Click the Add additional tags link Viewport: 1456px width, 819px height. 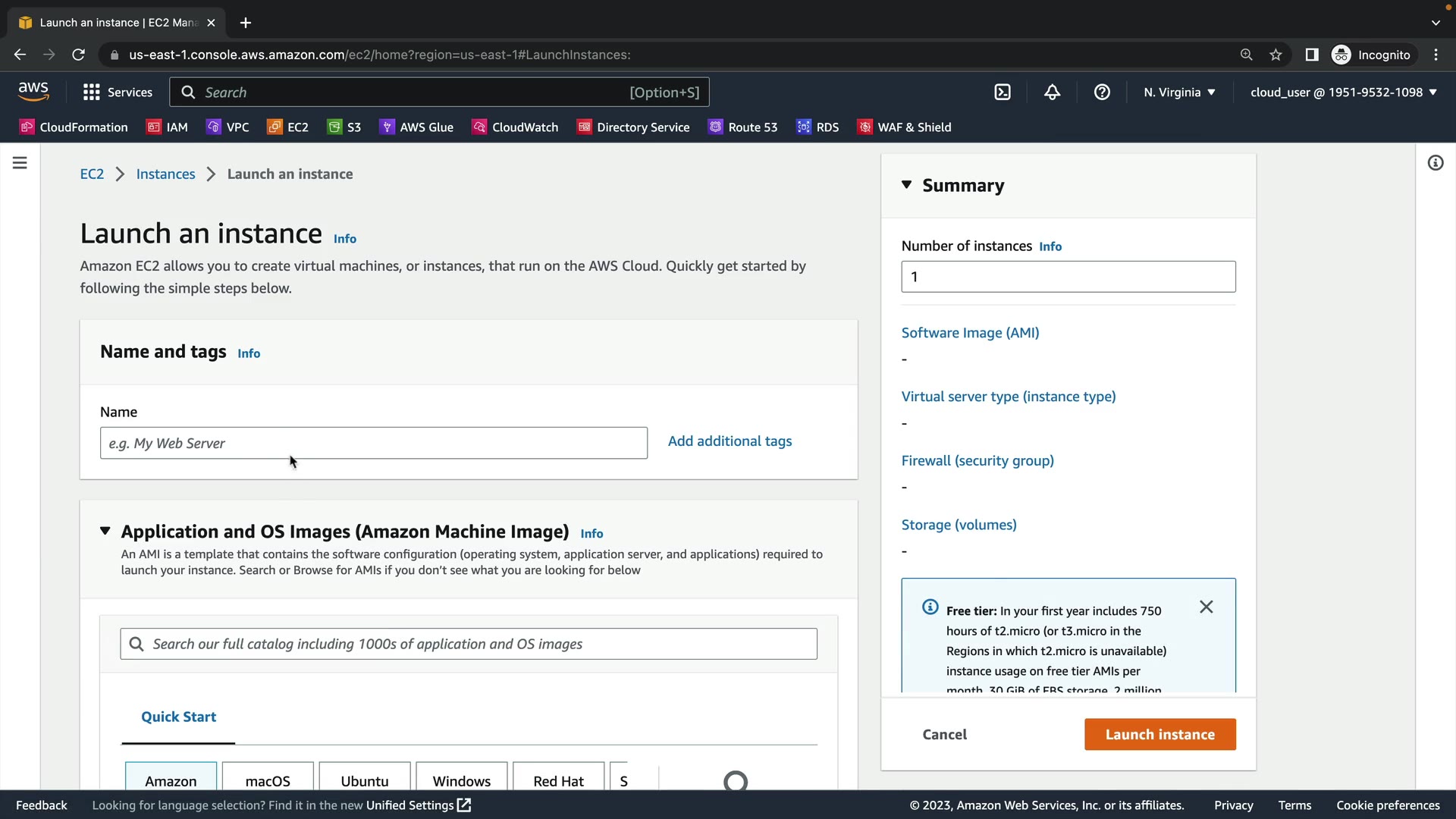point(730,441)
